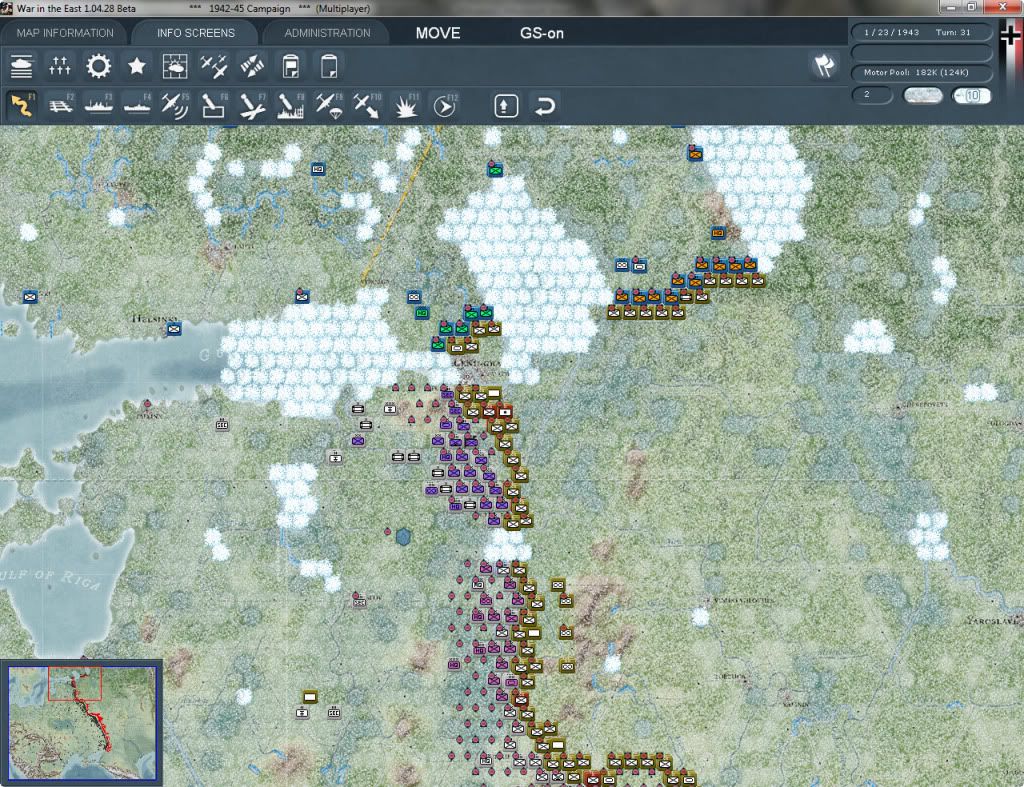Viewport: 1024px width, 787px height.
Task: Open the weather grid screen icon
Action: tap(175, 67)
